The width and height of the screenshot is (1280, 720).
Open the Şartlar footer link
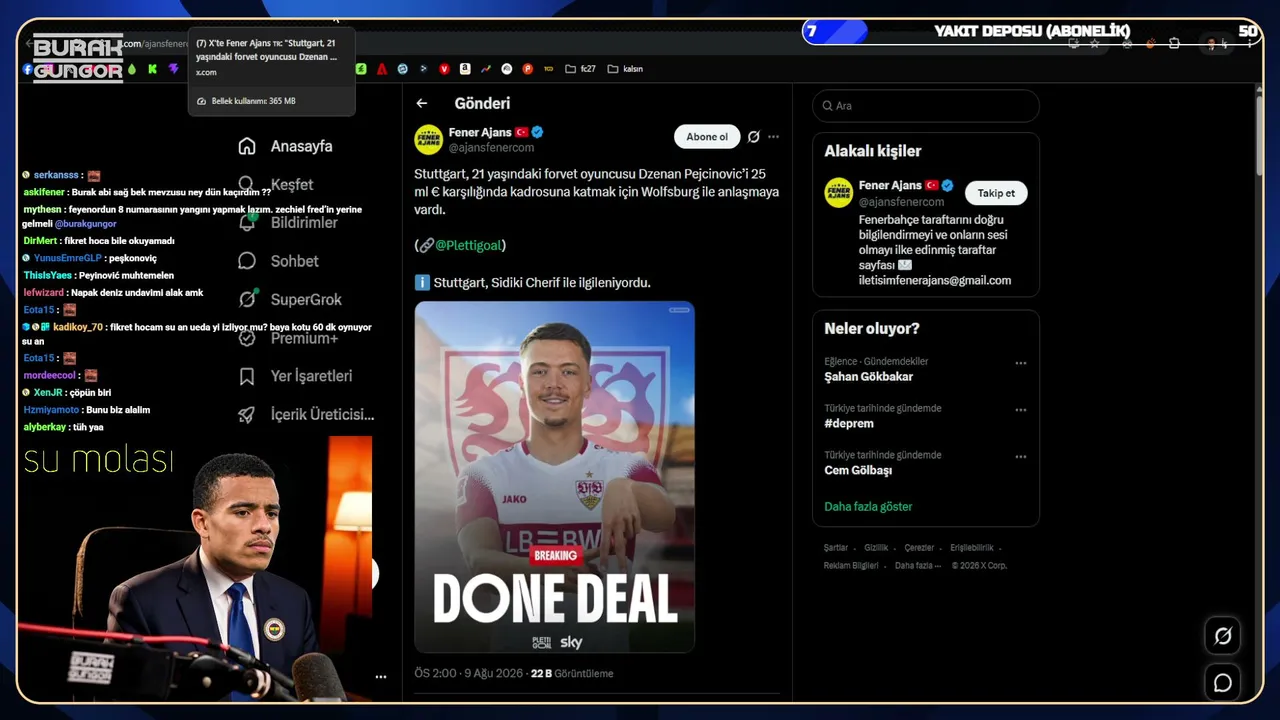(x=836, y=548)
